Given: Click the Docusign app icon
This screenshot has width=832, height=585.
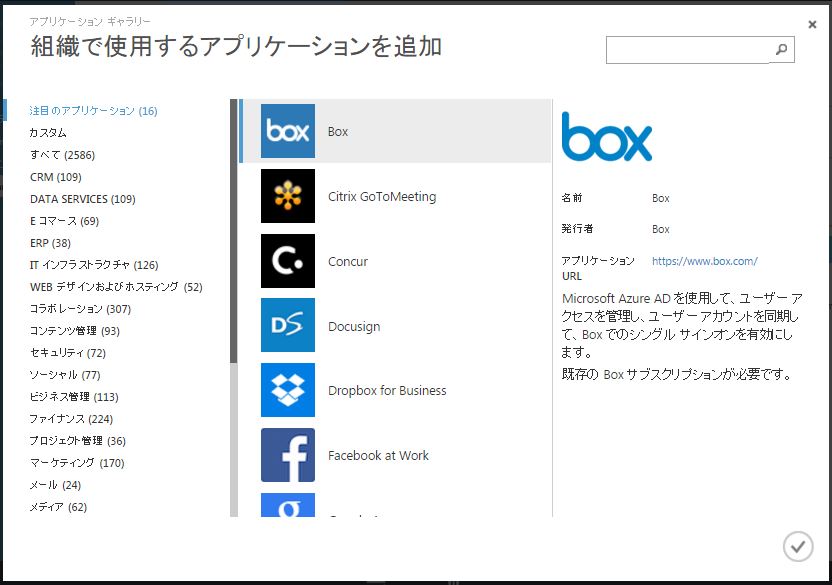Looking at the screenshot, I should click(x=288, y=325).
